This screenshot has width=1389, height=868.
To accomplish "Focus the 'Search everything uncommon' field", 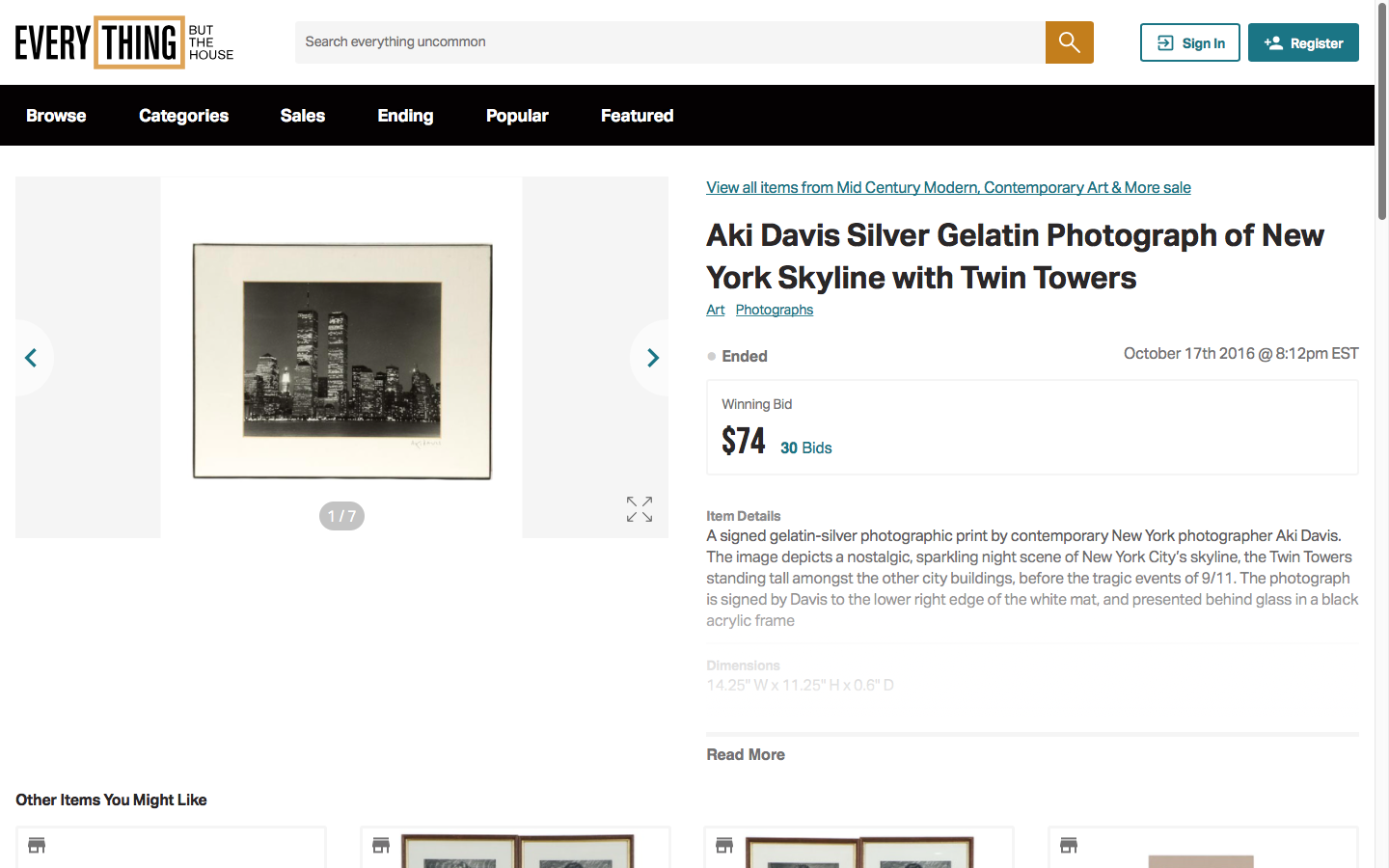I will point(669,42).
